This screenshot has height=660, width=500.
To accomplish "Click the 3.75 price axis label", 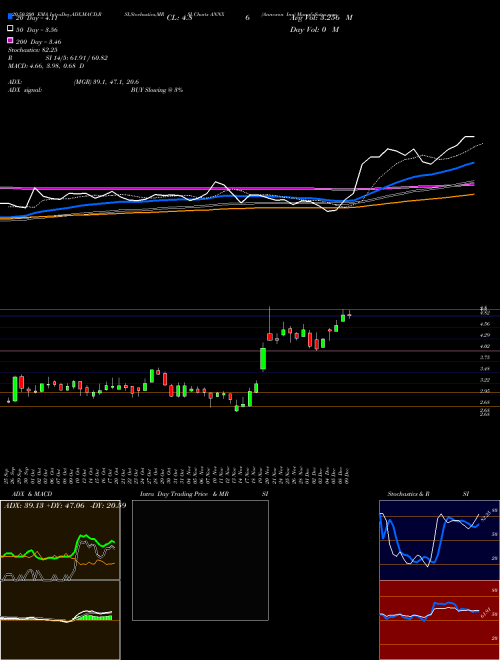I will (x=484, y=357).
